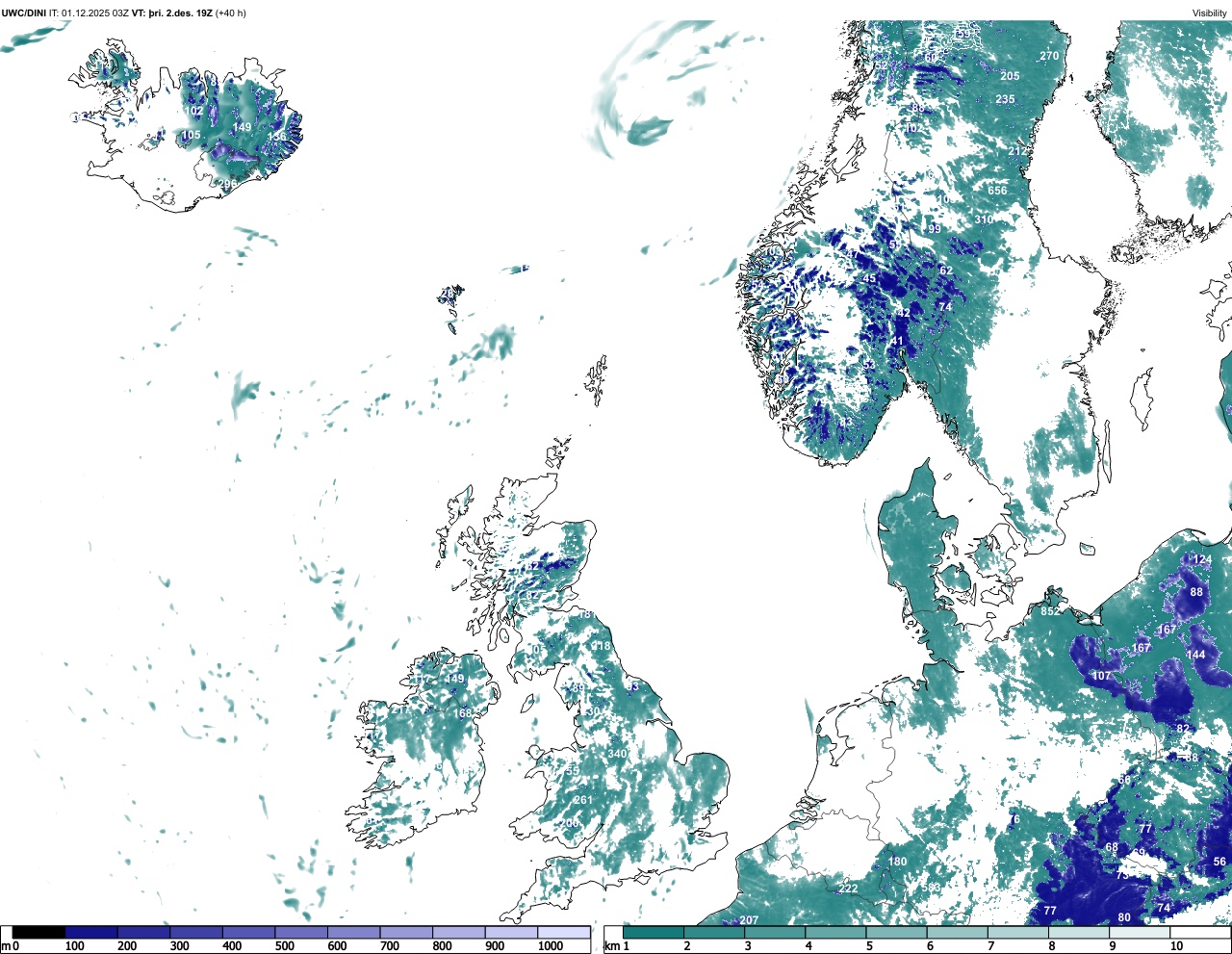Click the black 0–100 m legend swatch
1232x954 pixels.
pyautogui.click(x=39, y=933)
